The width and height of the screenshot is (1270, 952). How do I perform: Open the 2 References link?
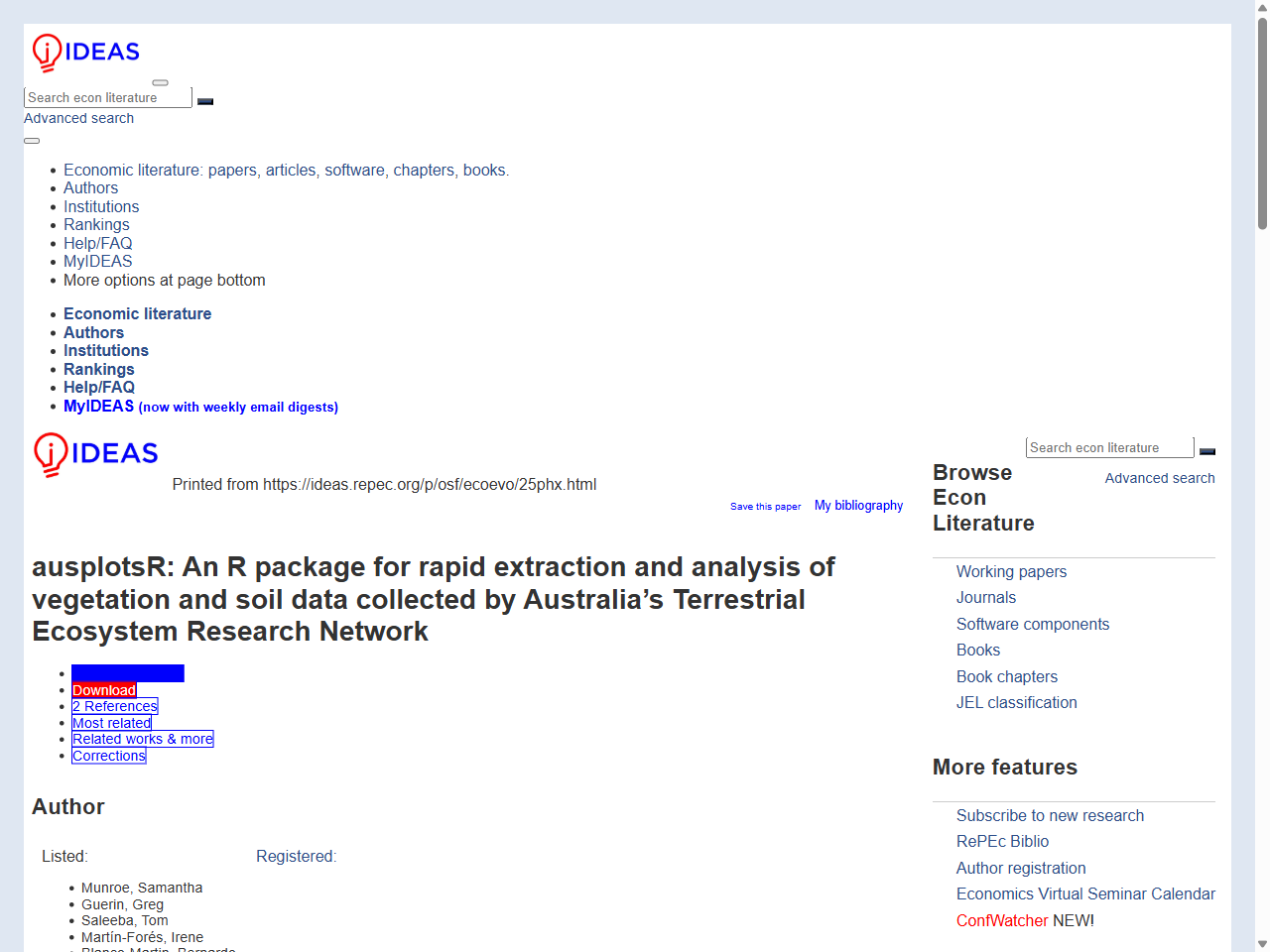coord(114,705)
